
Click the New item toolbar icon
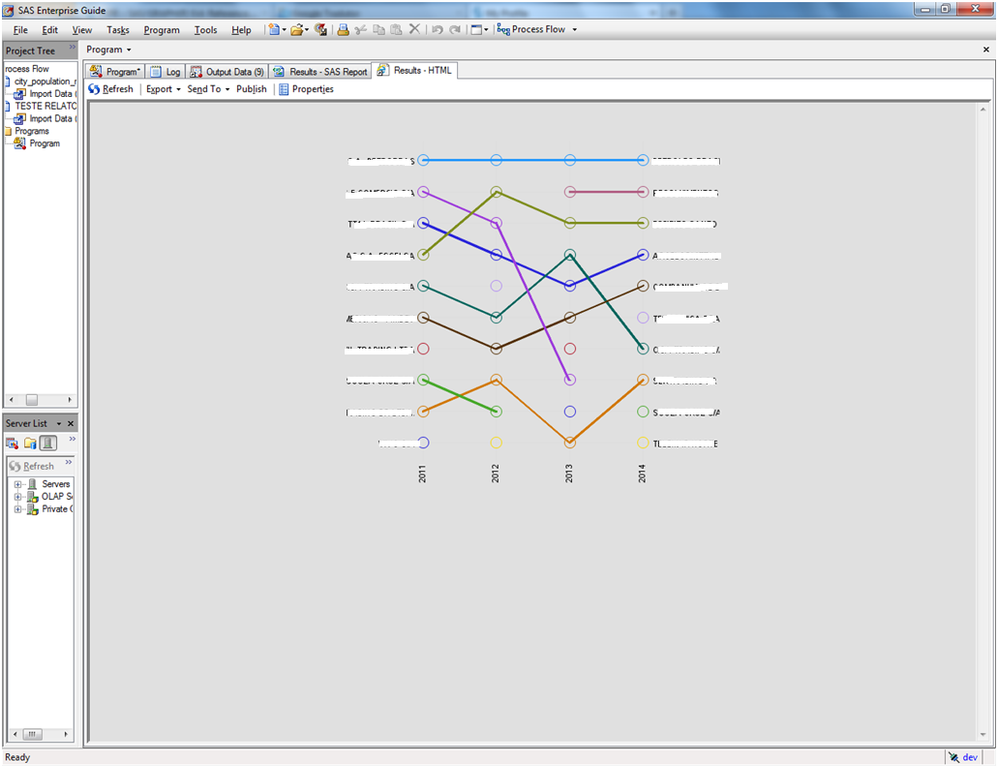pyautogui.click(x=274, y=29)
